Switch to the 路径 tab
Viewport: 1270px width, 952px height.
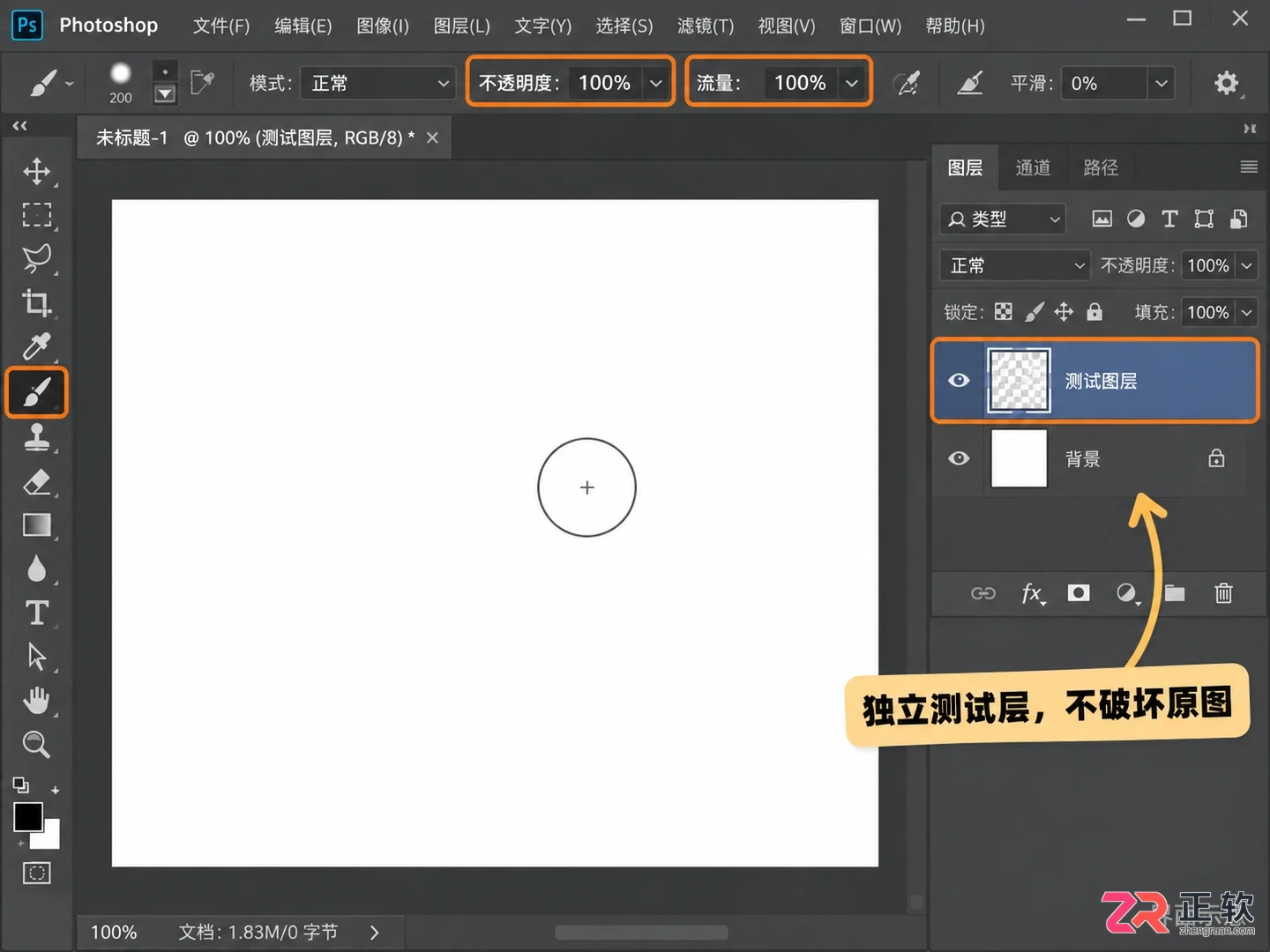pos(1101,167)
